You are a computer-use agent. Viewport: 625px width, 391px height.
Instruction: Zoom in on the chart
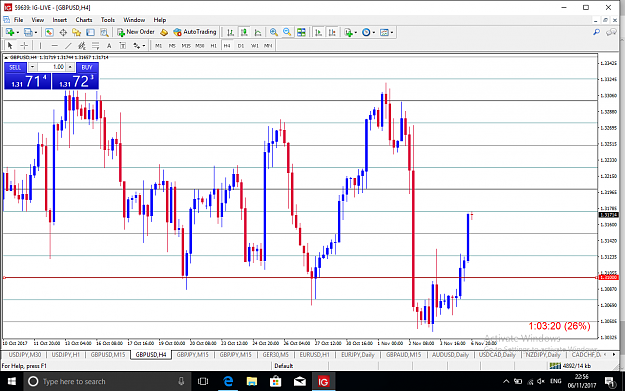pyautogui.click(x=273, y=32)
